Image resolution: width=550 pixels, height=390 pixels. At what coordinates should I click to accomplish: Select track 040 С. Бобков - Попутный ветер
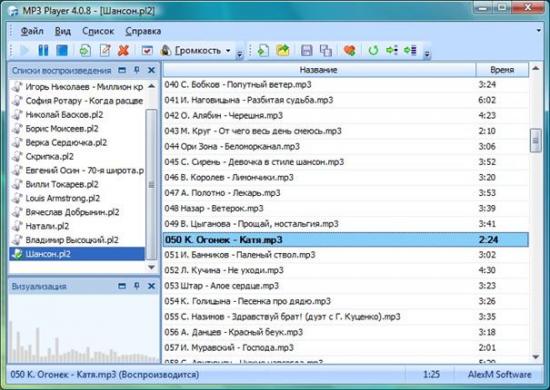coord(346,85)
